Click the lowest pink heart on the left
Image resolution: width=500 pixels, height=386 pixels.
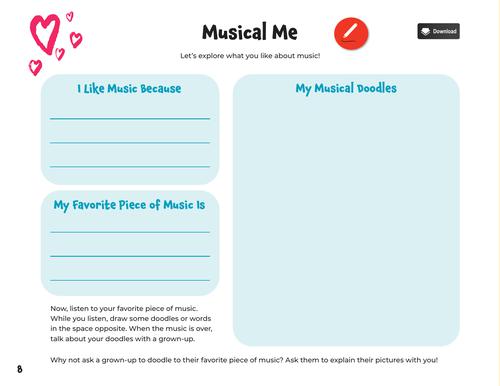35,67
